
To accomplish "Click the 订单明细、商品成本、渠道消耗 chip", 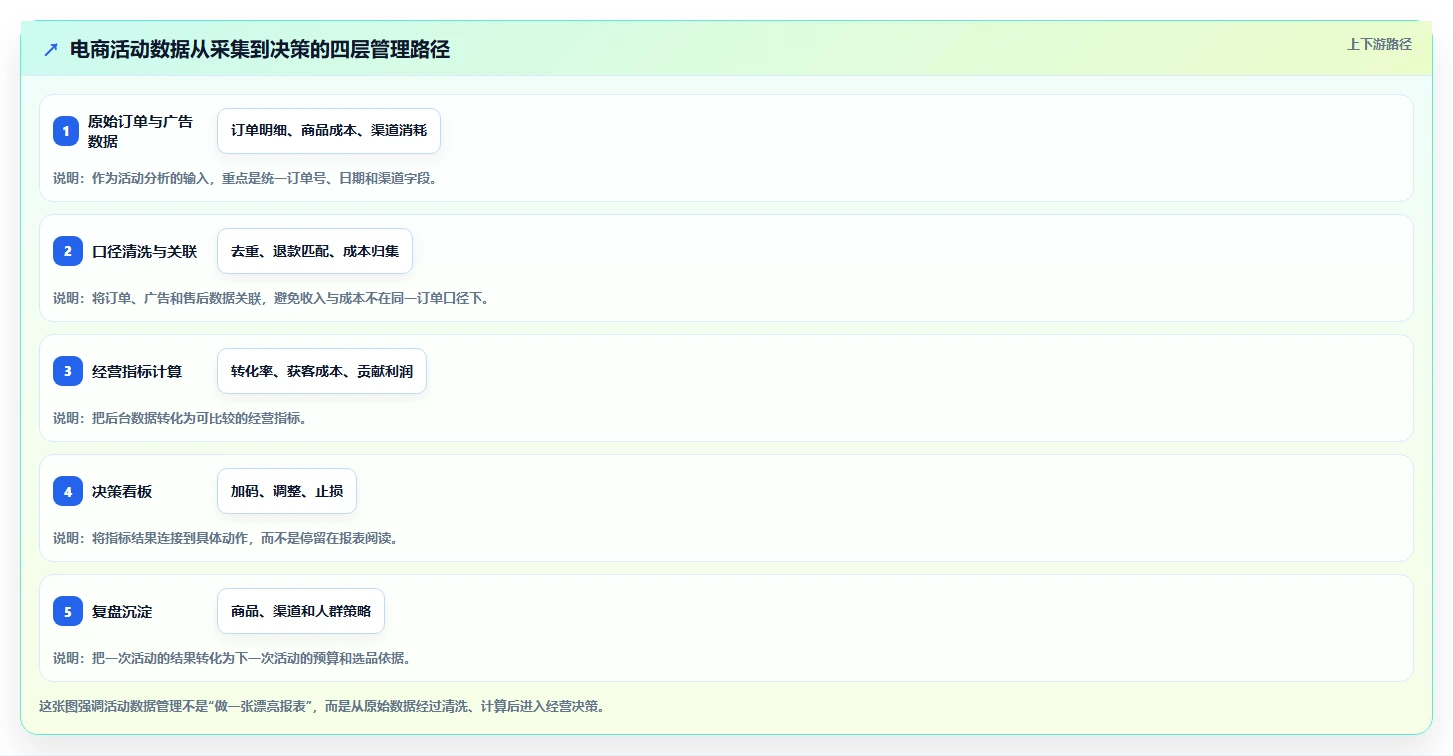I will coord(329,131).
